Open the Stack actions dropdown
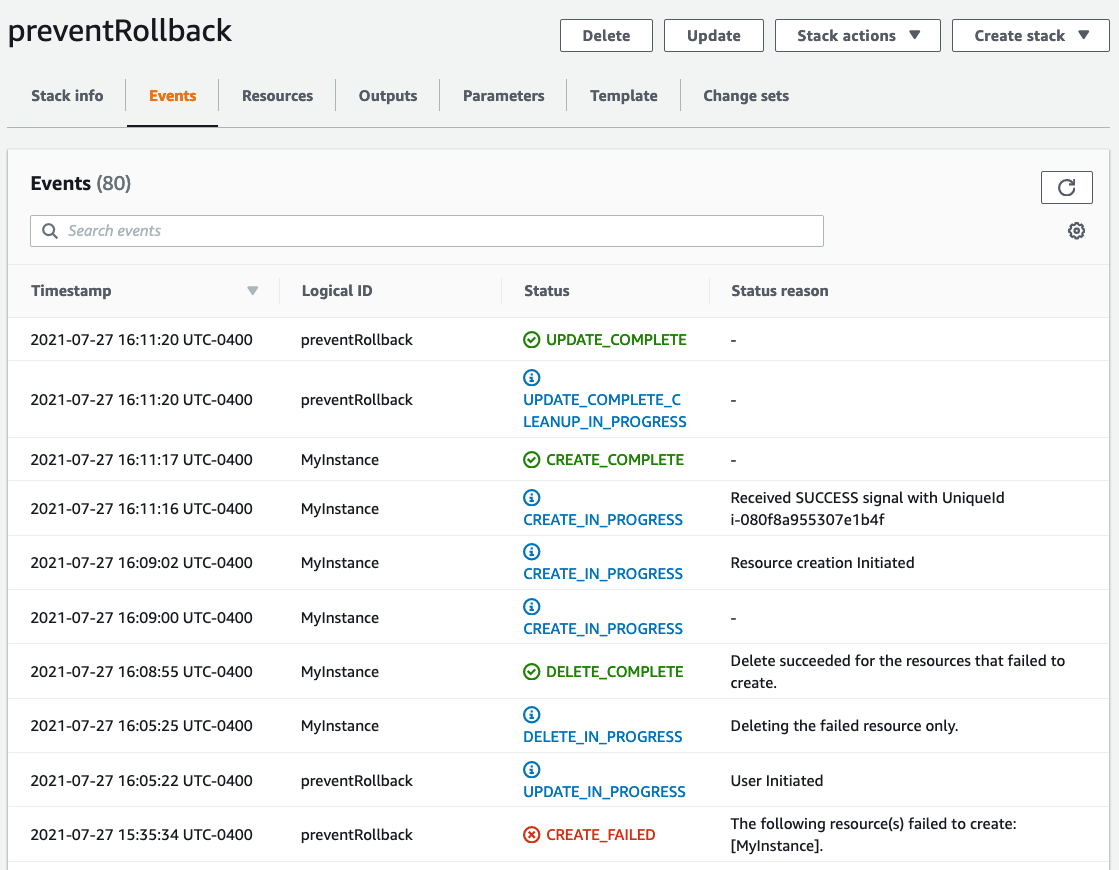 click(857, 35)
